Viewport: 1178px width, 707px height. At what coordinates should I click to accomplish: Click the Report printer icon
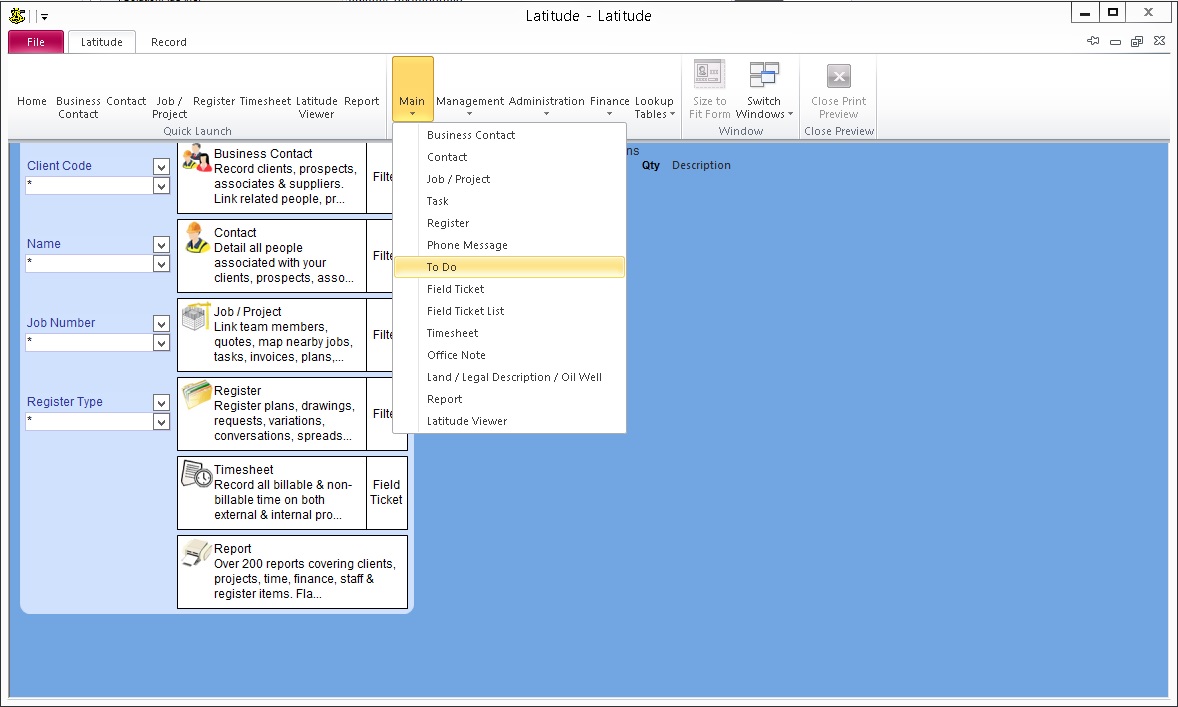pos(197,553)
